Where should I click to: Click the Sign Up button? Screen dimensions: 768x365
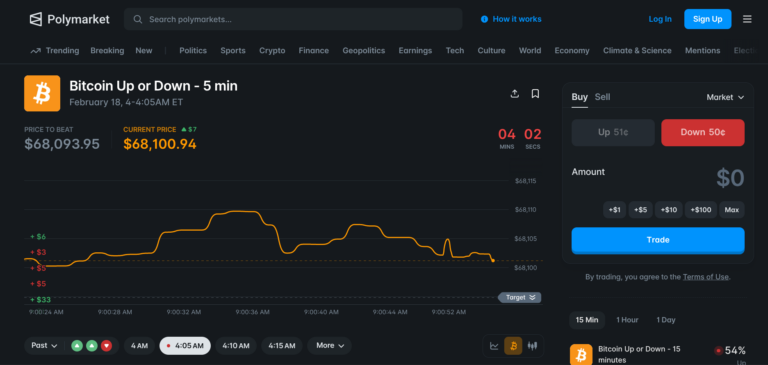click(x=708, y=19)
